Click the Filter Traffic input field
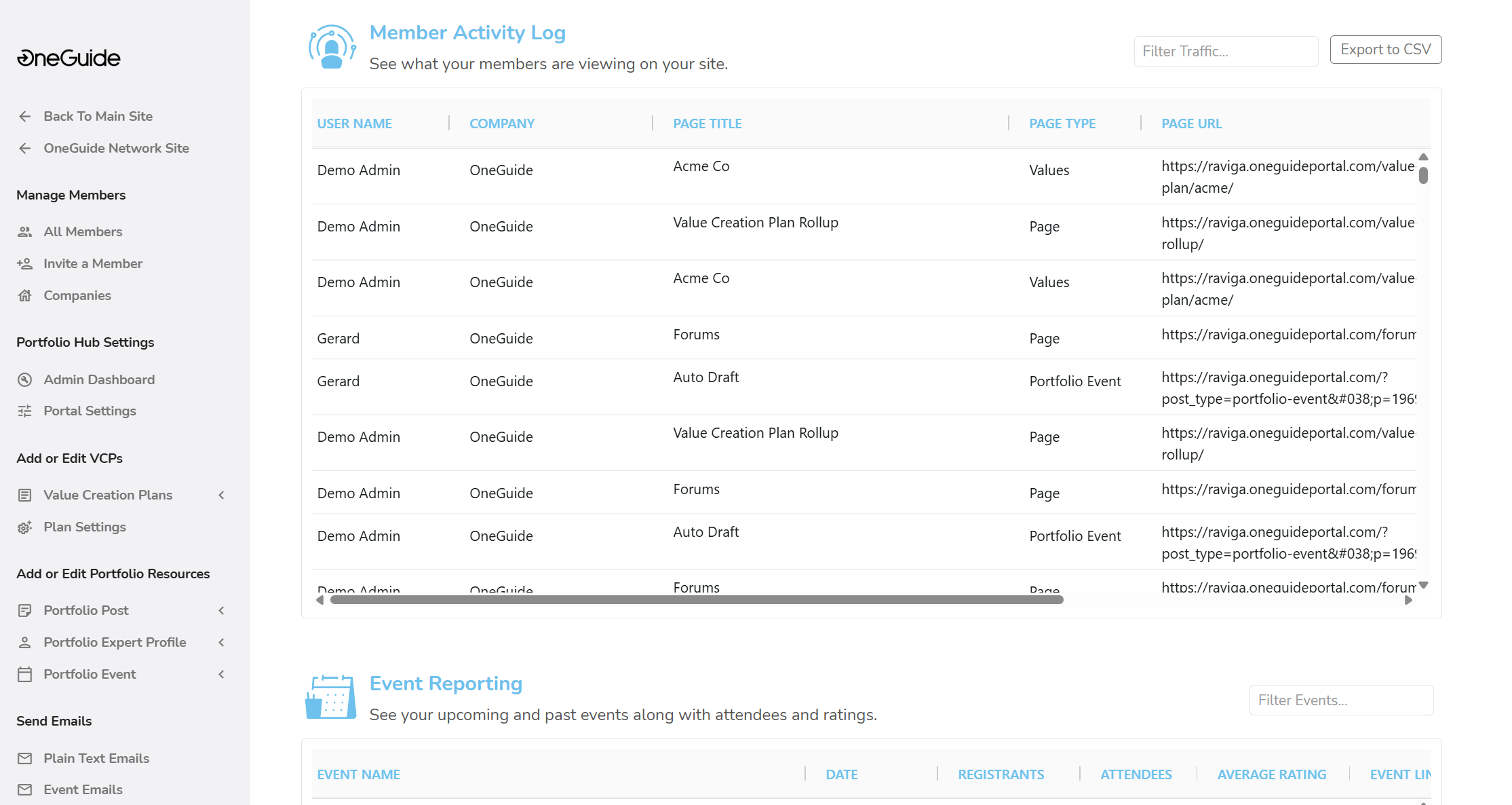Viewport: 1512px width, 805px height. pos(1226,51)
